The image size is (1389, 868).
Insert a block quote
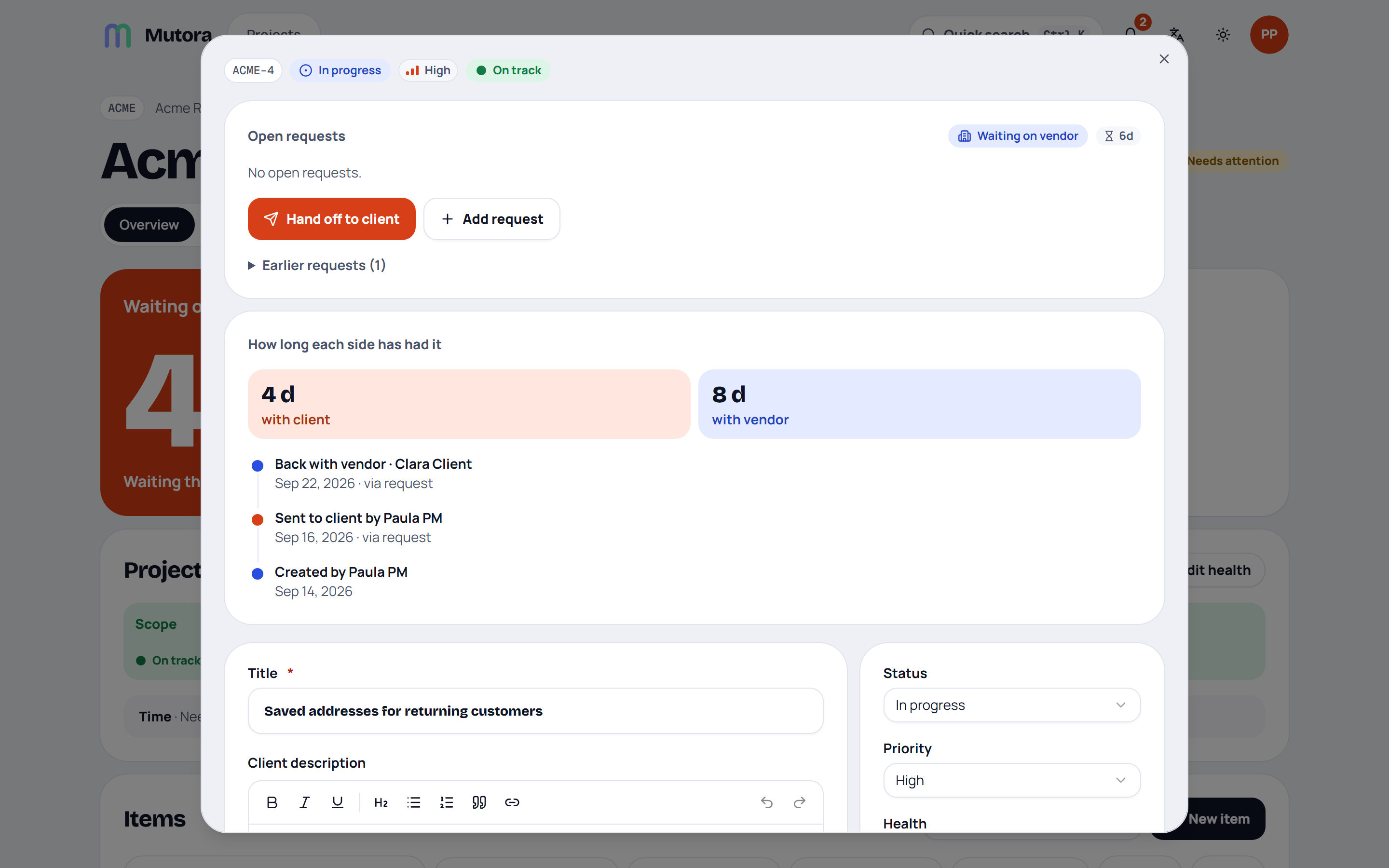click(479, 802)
